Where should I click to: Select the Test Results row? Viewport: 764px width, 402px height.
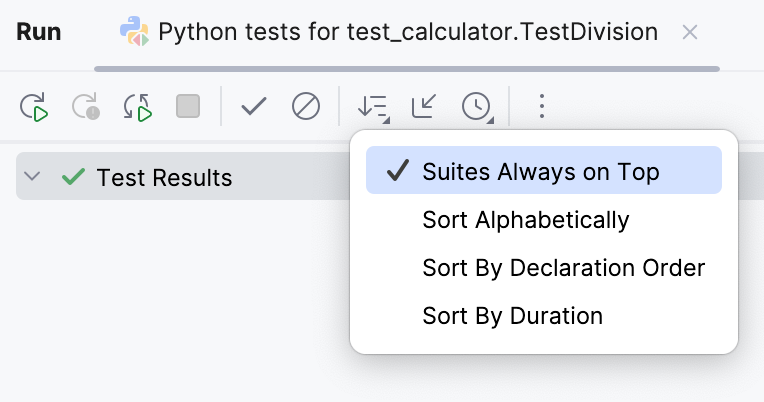164,178
